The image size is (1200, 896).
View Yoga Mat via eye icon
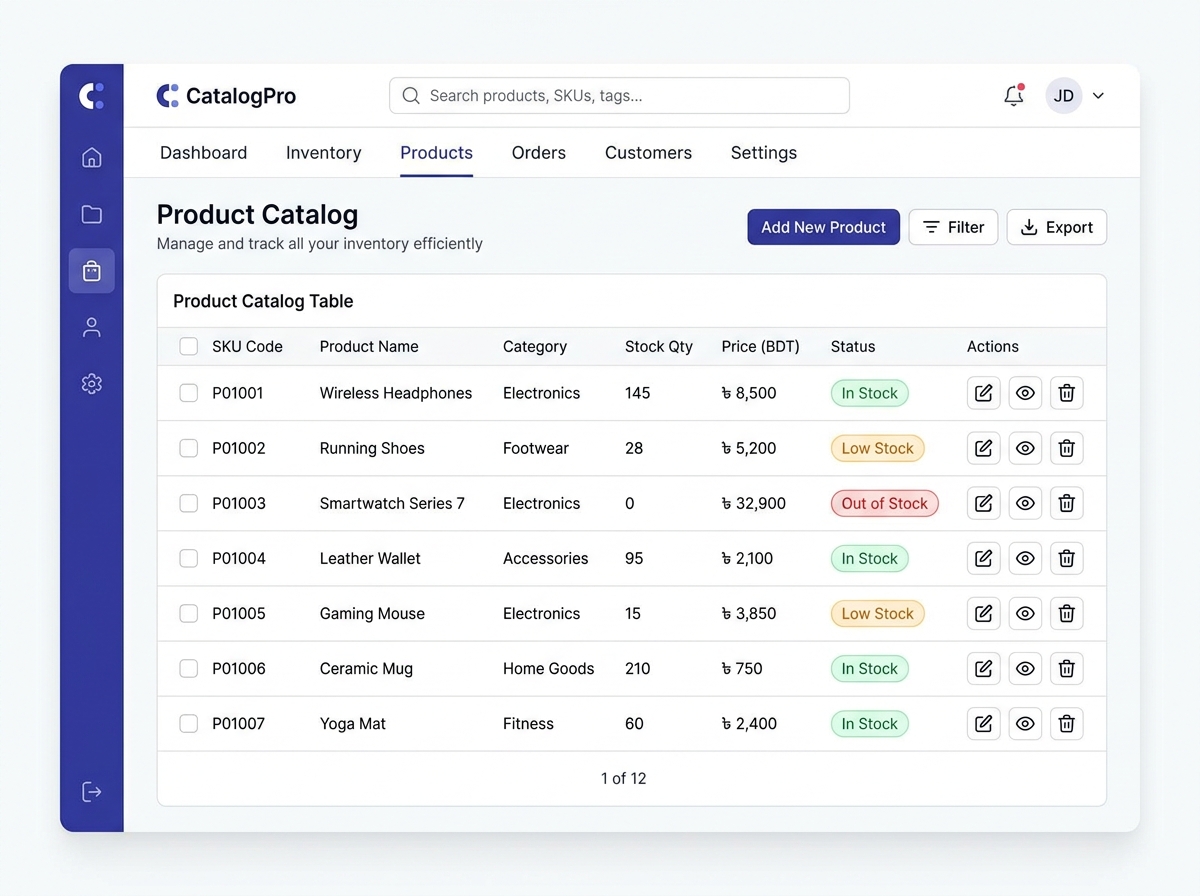click(x=1025, y=723)
